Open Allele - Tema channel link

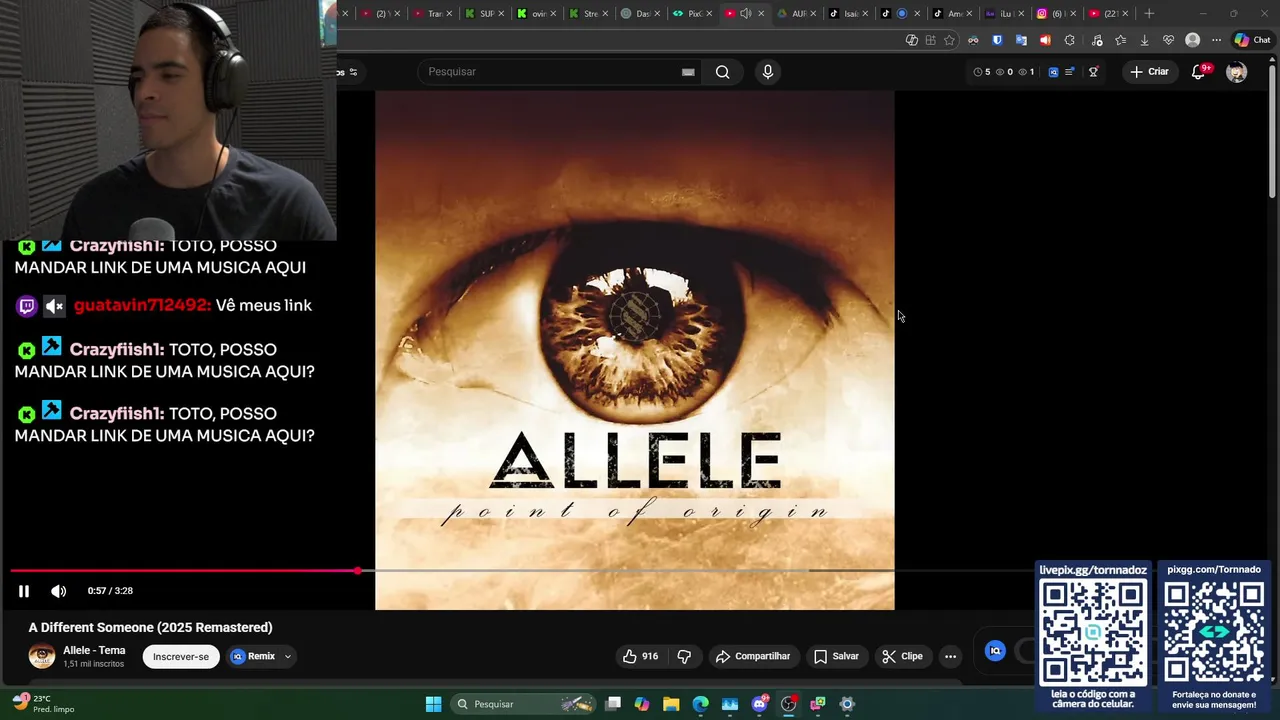pyautogui.click(x=94, y=650)
